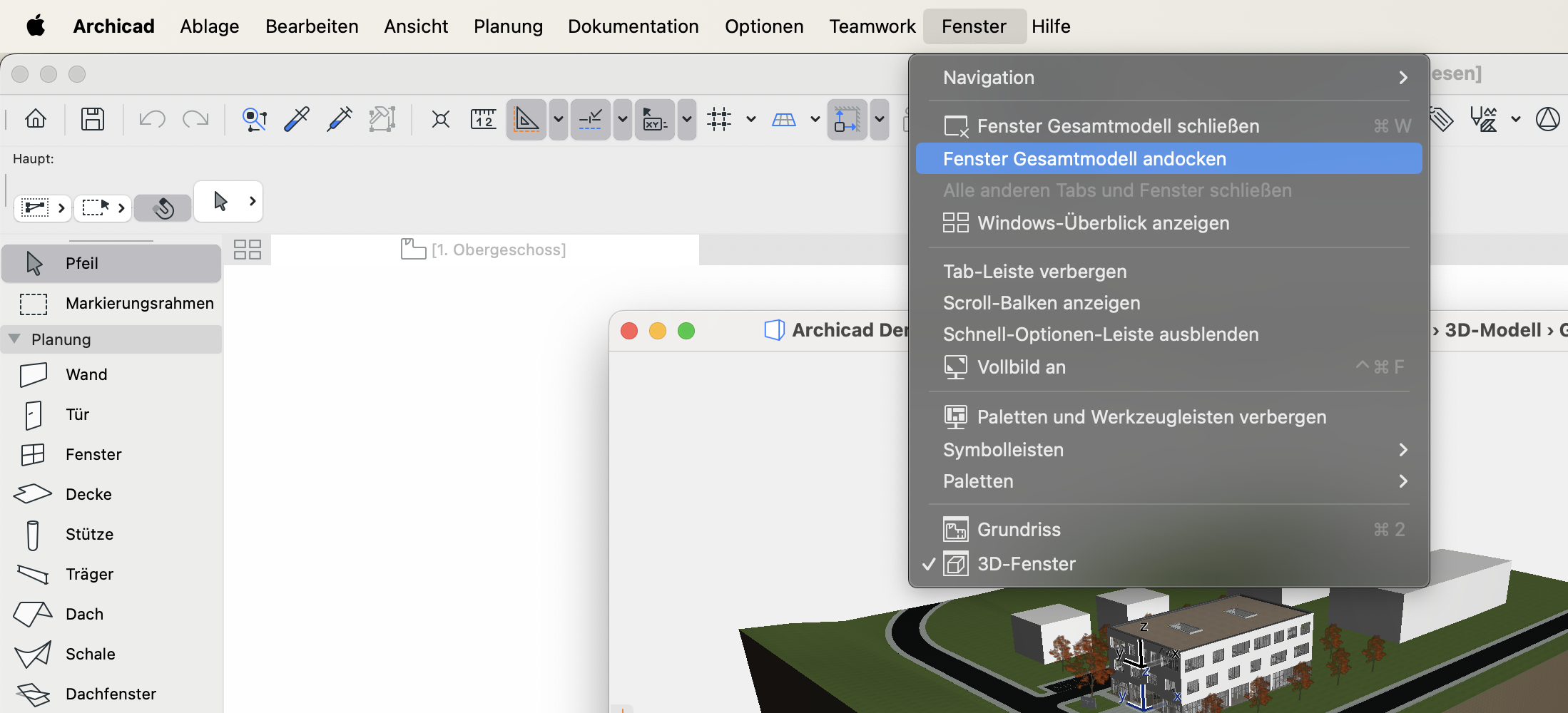The width and height of the screenshot is (1568, 713).
Task: Click the Trace reference icon
Action: pyautogui.click(x=382, y=119)
